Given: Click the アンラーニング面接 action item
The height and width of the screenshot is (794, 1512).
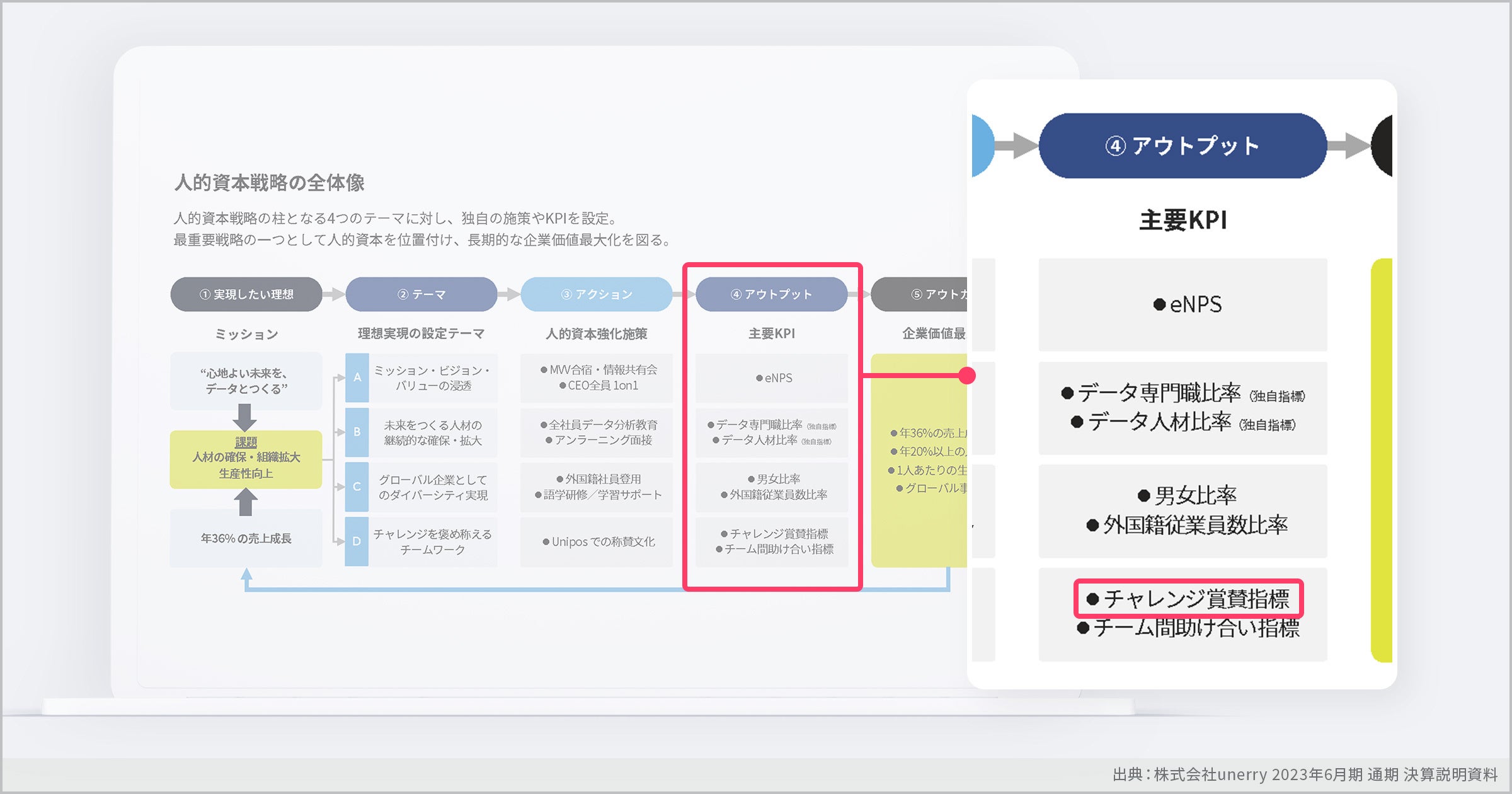Looking at the screenshot, I should coord(598,440).
